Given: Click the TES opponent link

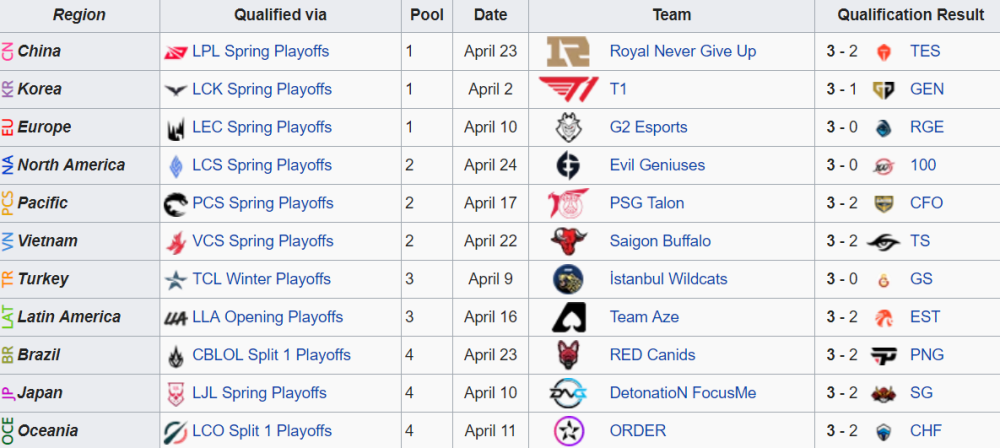Looking at the screenshot, I should (x=925, y=51).
